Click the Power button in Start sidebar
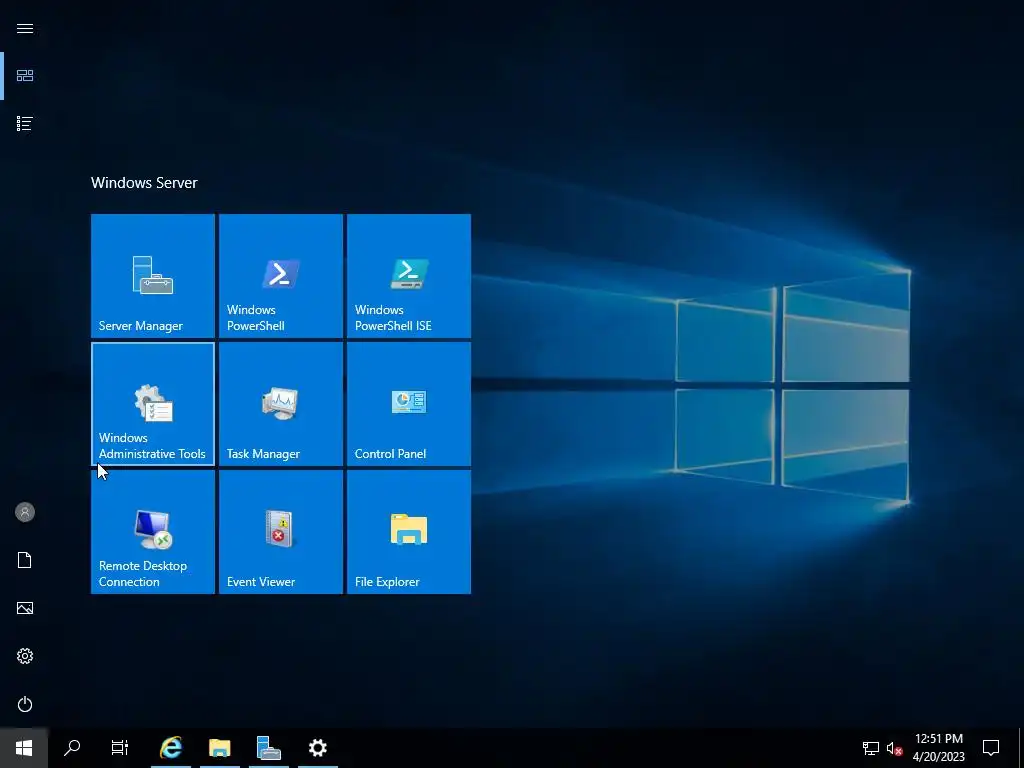This screenshot has width=1024, height=768. pos(25,704)
